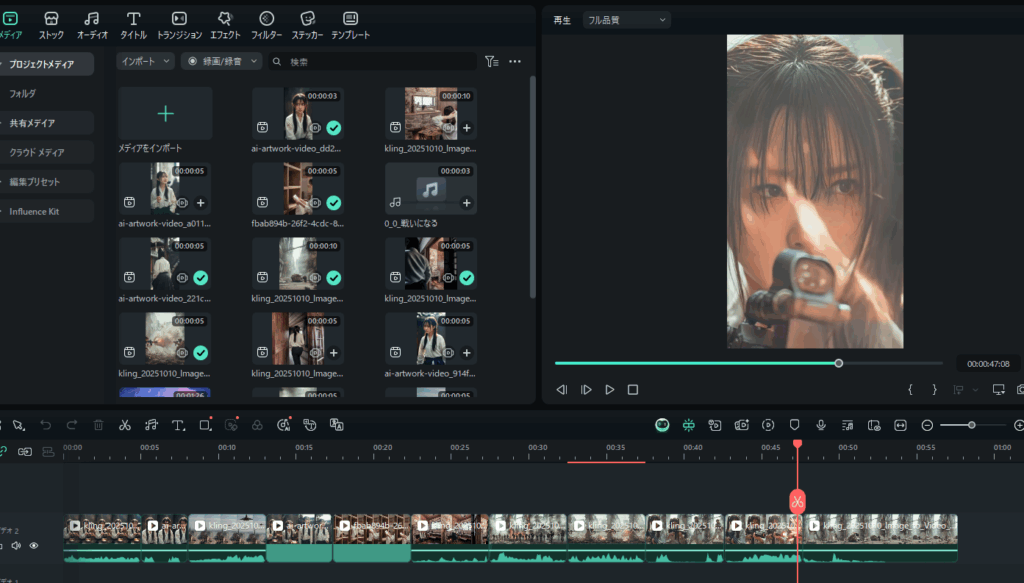
Task: Toggle the eye visibility icon on video track
Action: pyautogui.click(x=34, y=546)
